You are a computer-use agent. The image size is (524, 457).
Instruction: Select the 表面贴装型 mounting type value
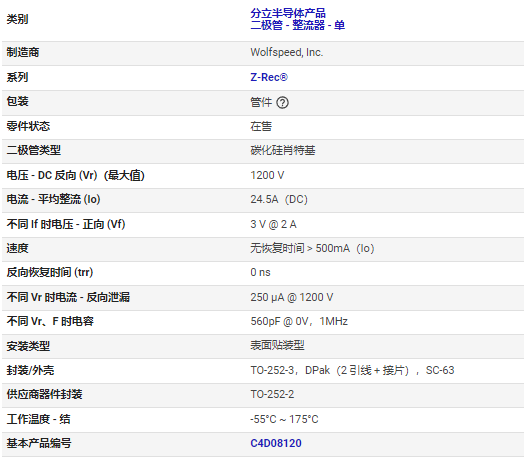pos(277,345)
